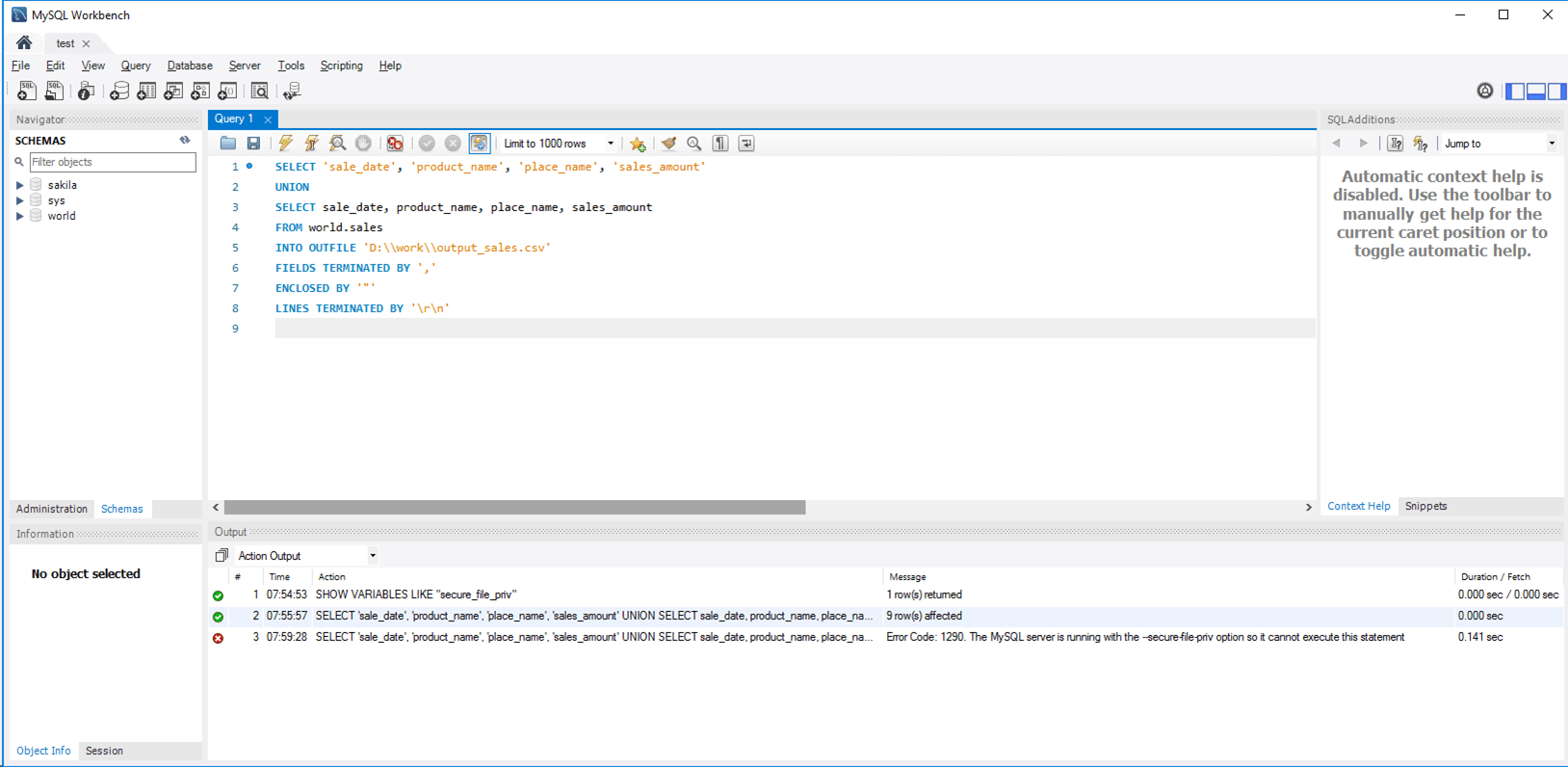
Task: Toggle word wrap icon
Action: pos(746,144)
